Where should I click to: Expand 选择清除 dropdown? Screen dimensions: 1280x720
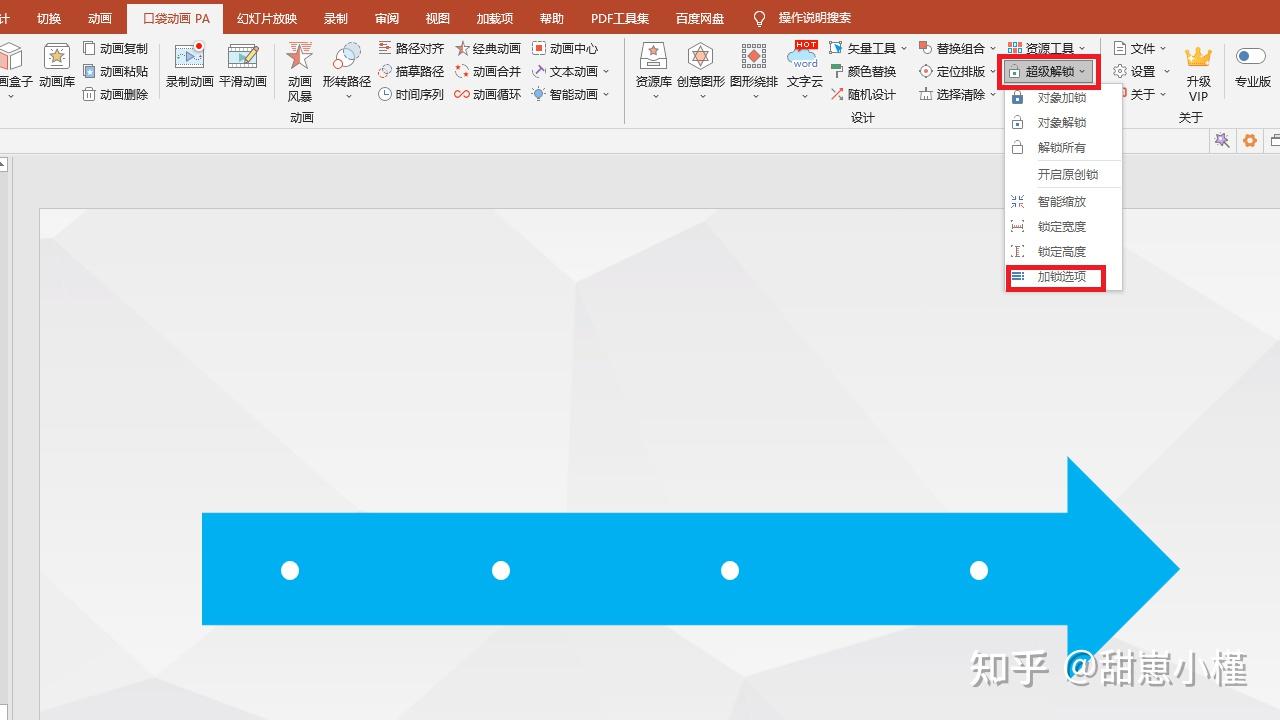point(993,94)
